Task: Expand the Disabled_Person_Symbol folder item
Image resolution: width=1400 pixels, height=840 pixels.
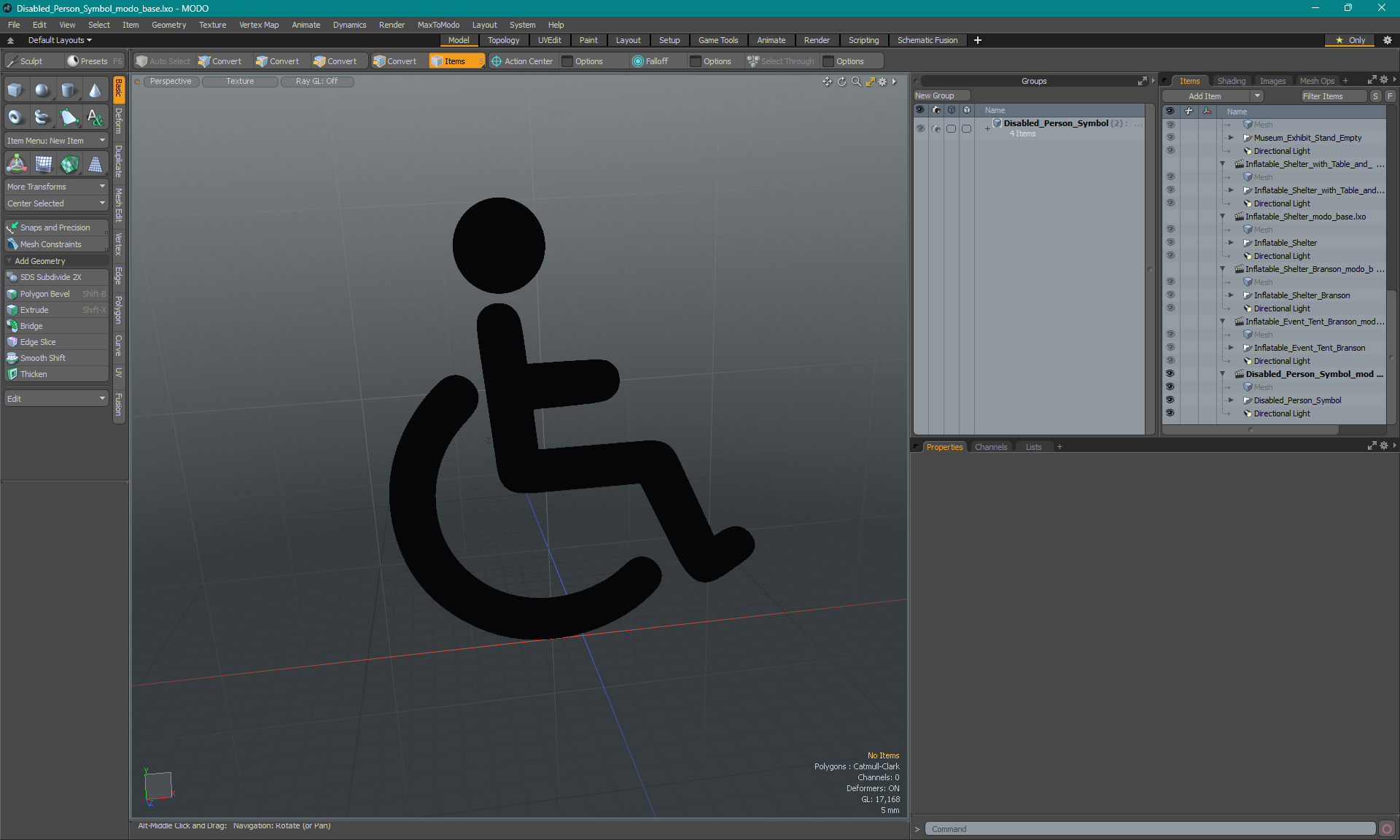Action: pos(1232,400)
